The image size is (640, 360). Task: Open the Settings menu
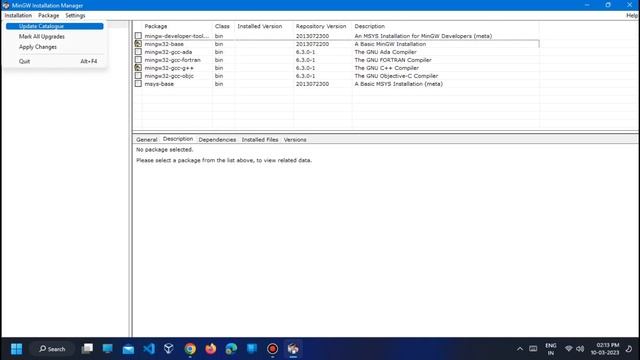pos(75,16)
